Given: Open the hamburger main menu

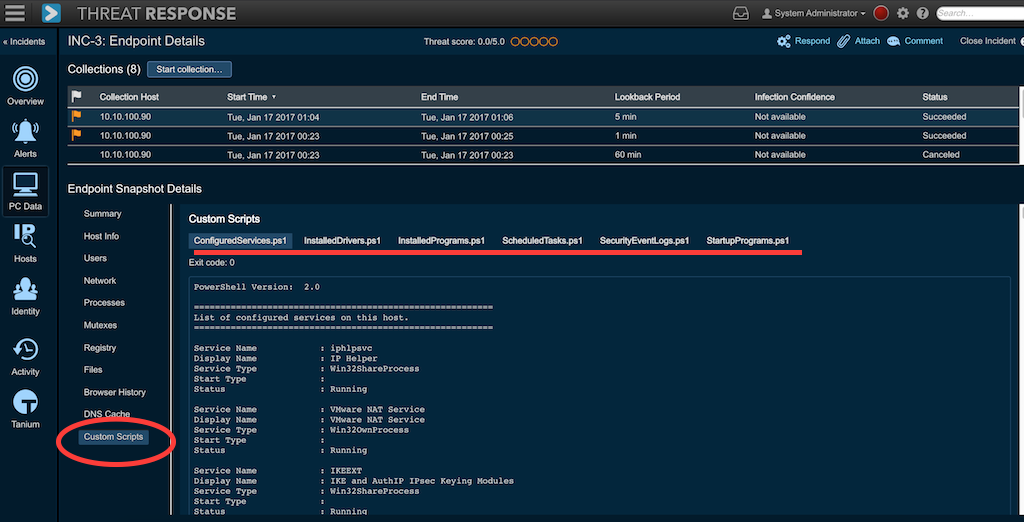Looking at the screenshot, I should (x=14, y=12).
